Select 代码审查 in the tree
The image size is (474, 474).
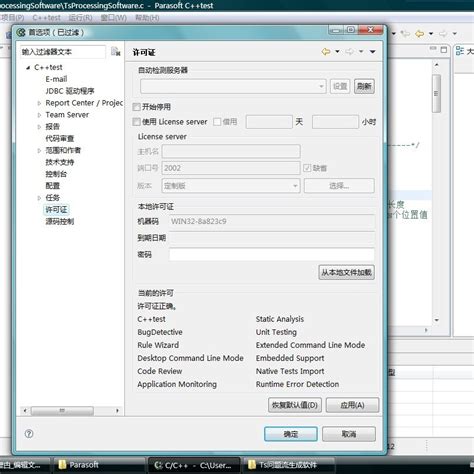click(60, 138)
